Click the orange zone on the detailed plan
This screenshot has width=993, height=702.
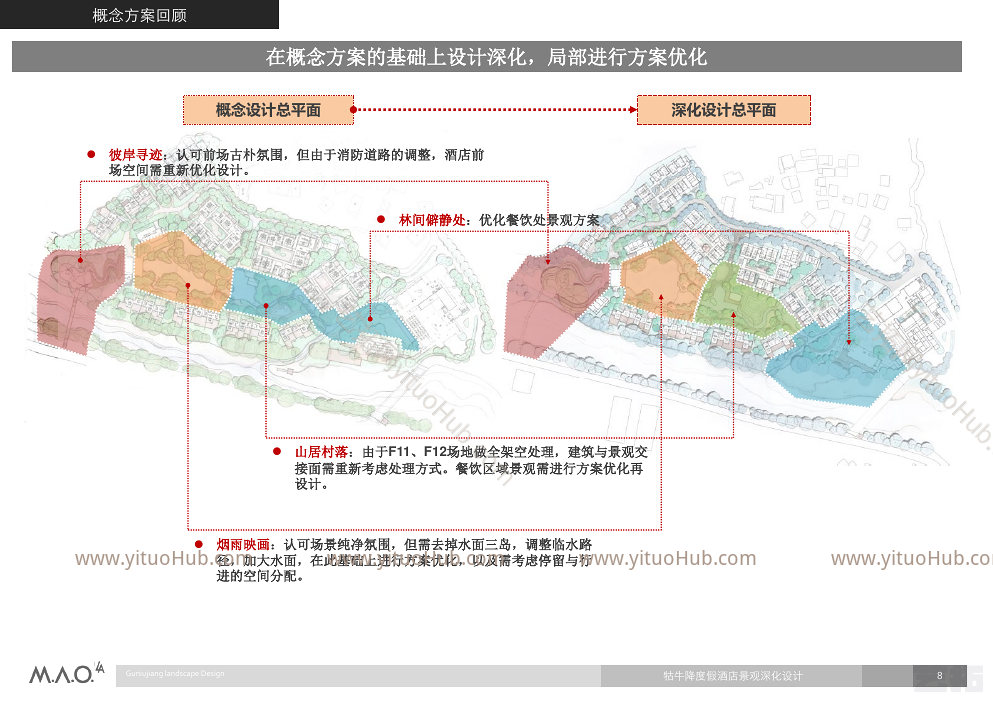click(662, 279)
